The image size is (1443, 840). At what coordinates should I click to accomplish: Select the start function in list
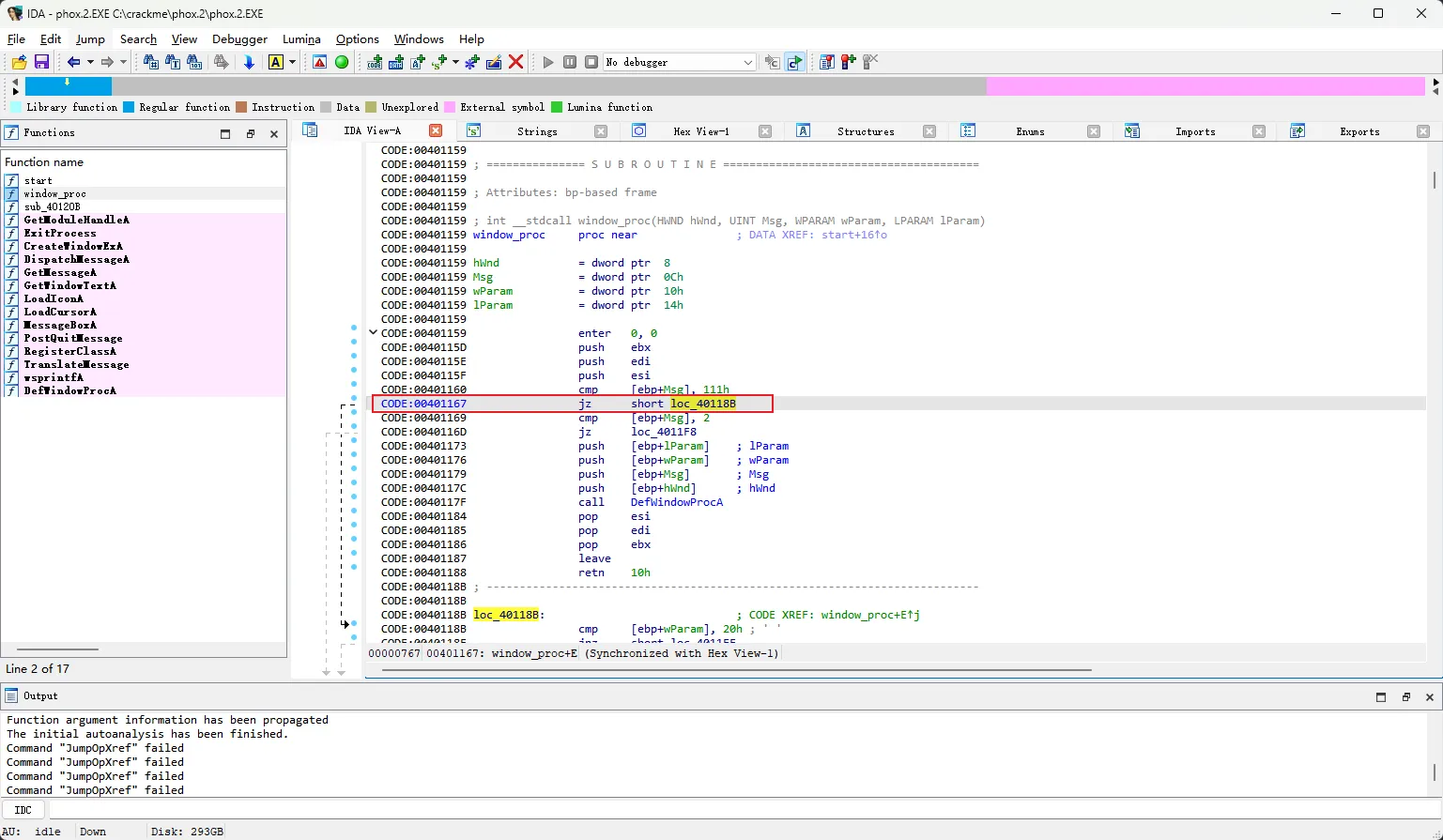click(38, 180)
